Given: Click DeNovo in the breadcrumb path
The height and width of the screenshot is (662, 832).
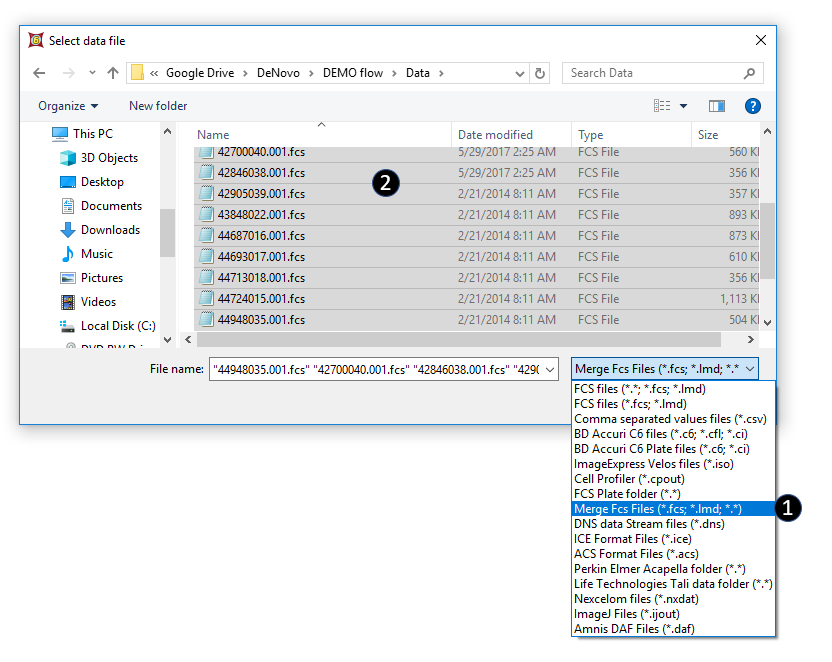Looking at the screenshot, I should pos(283,73).
